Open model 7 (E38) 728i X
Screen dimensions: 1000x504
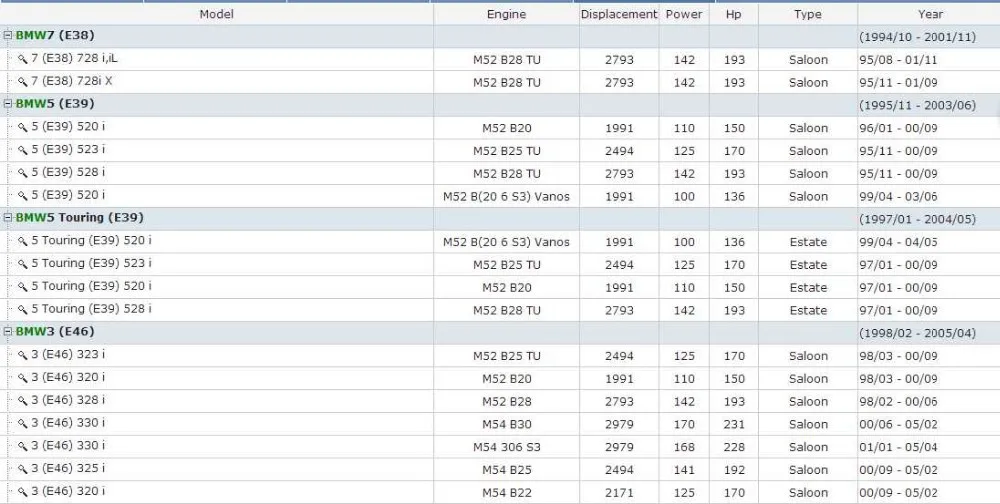click(72, 82)
